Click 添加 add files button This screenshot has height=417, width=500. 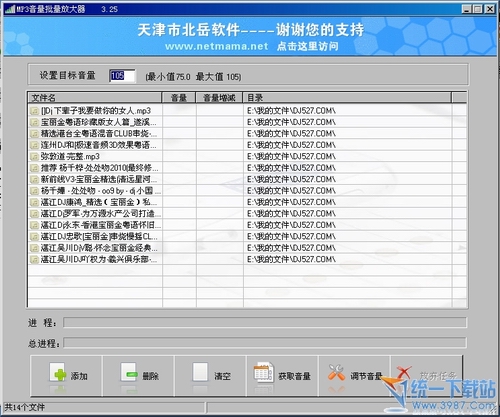[x=66, y=376]
